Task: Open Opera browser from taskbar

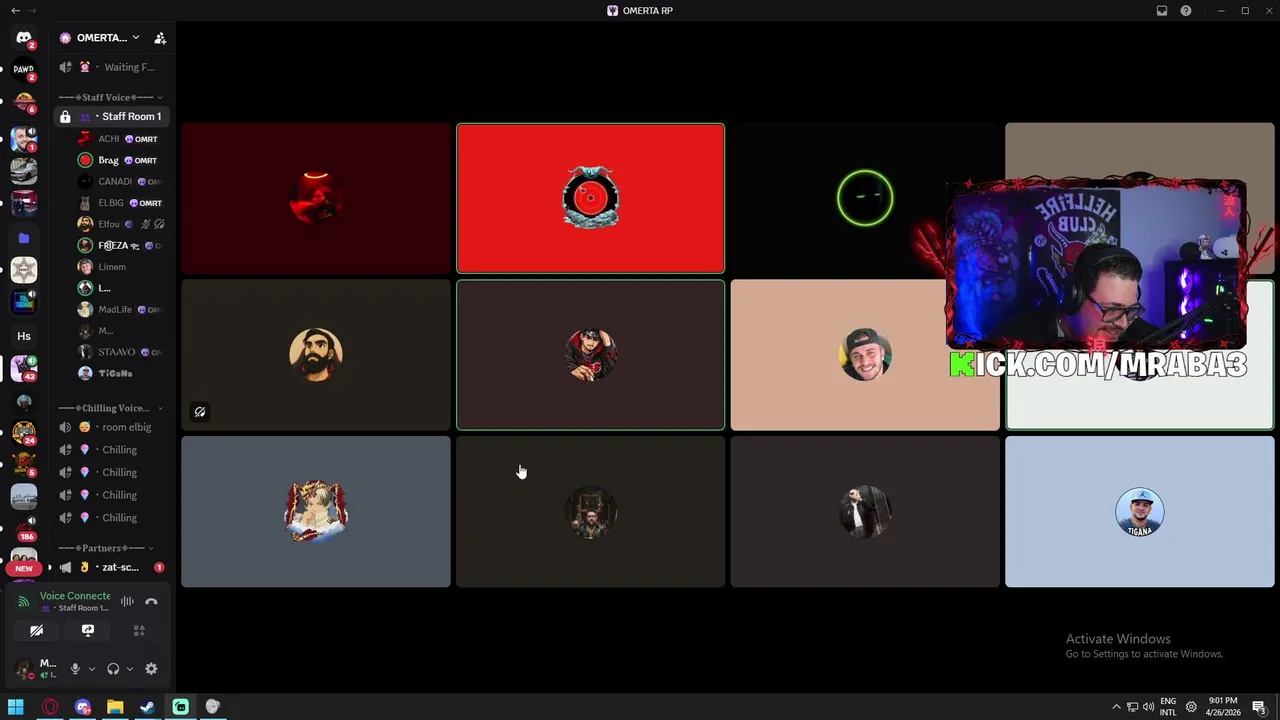Action: [x=50, y=707]
